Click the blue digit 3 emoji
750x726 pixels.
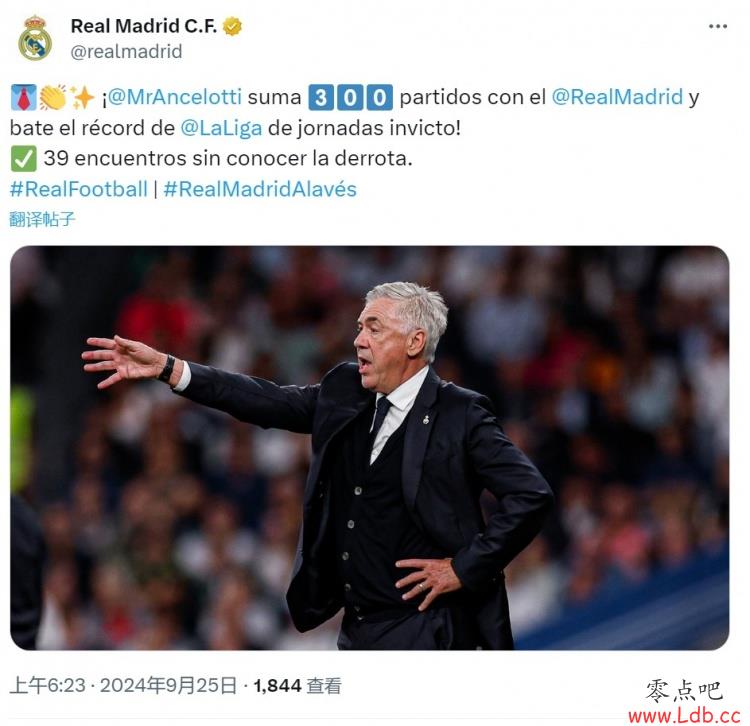point(320,98)
